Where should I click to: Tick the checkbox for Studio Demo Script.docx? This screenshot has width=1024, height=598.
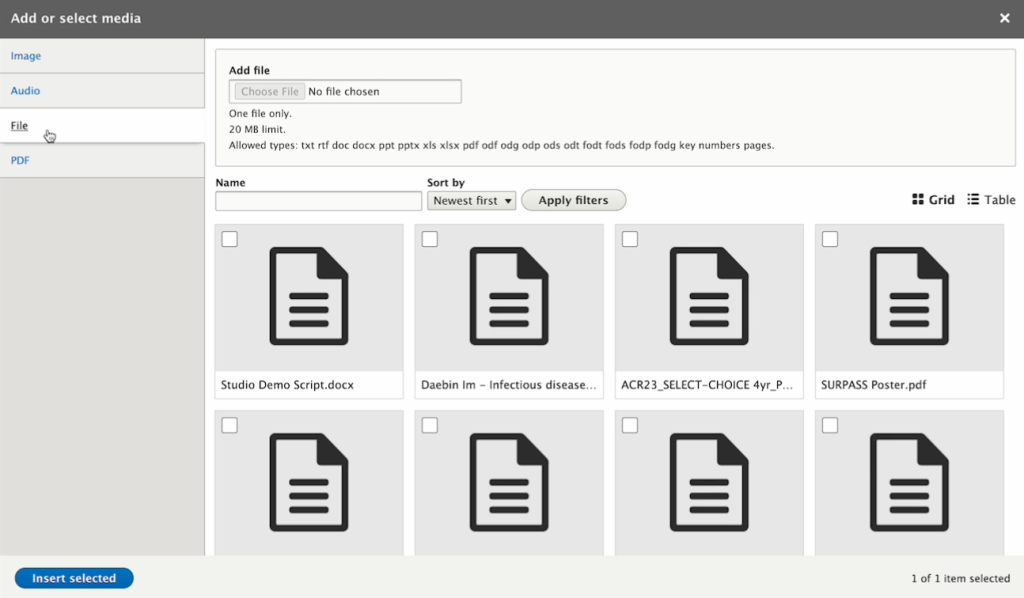pos(229,239)
